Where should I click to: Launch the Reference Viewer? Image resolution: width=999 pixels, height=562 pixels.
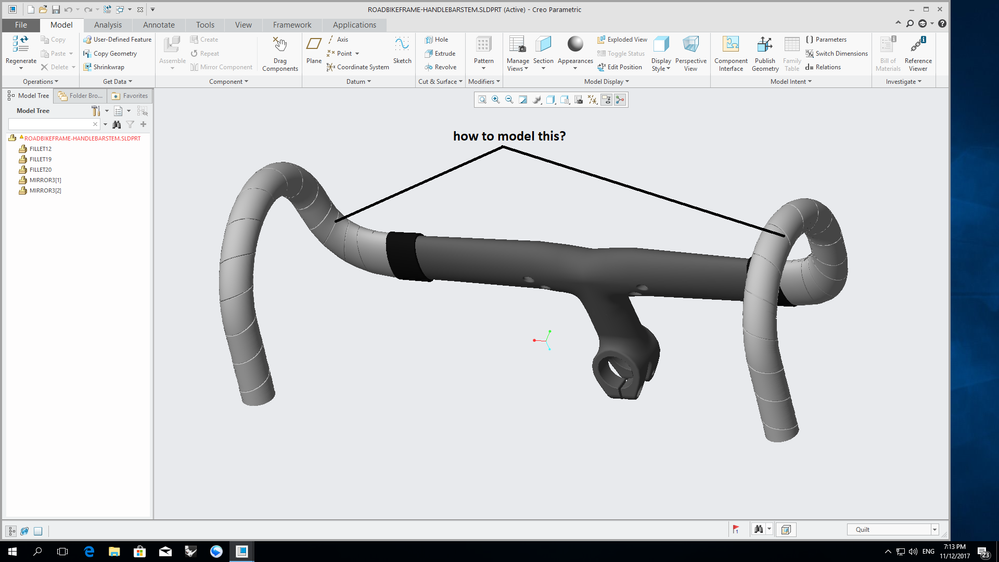coord(917,54)
